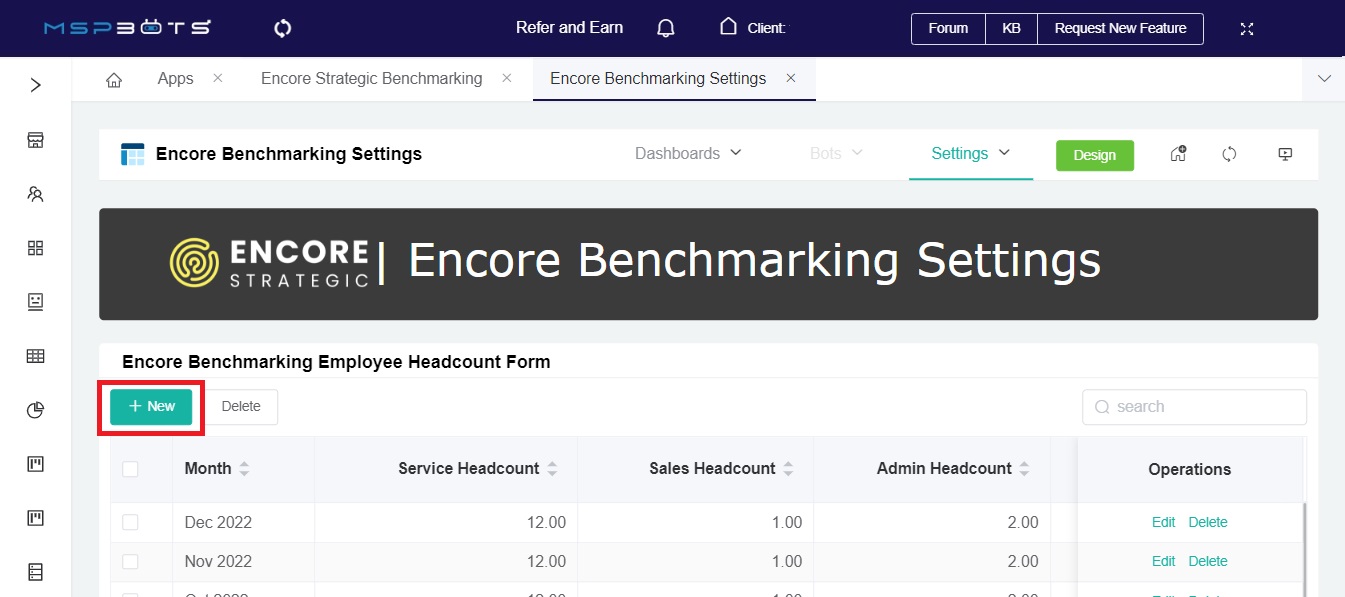Open the Settings dropdown

(971, 153)
